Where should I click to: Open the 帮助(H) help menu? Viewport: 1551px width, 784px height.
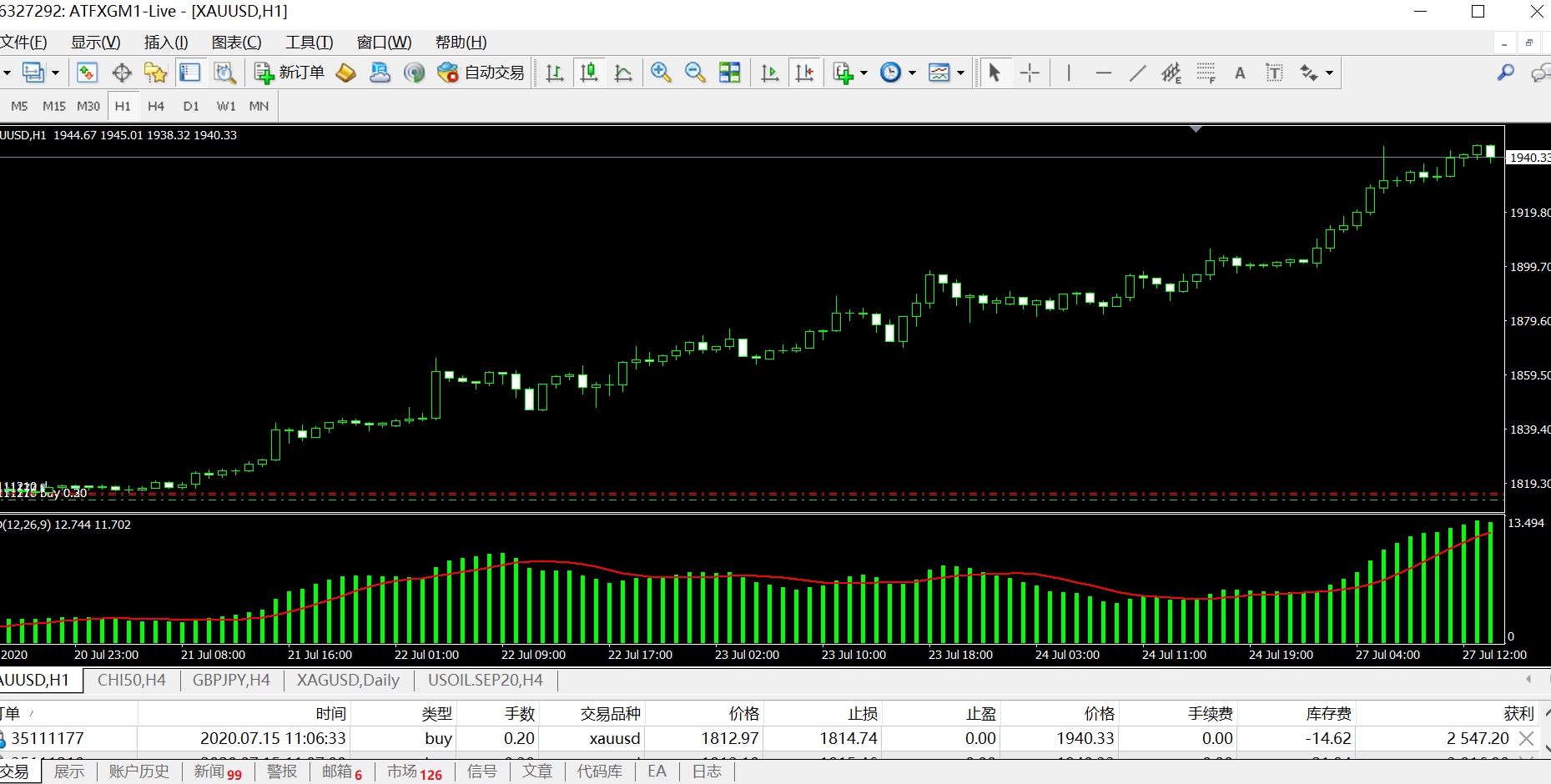461,43
